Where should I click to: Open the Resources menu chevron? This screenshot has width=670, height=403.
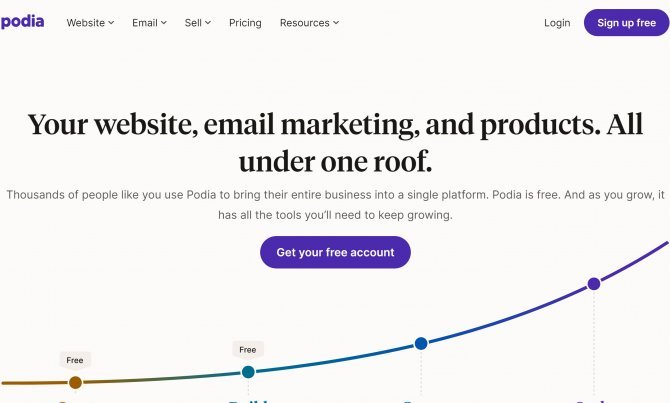(336, 23)
